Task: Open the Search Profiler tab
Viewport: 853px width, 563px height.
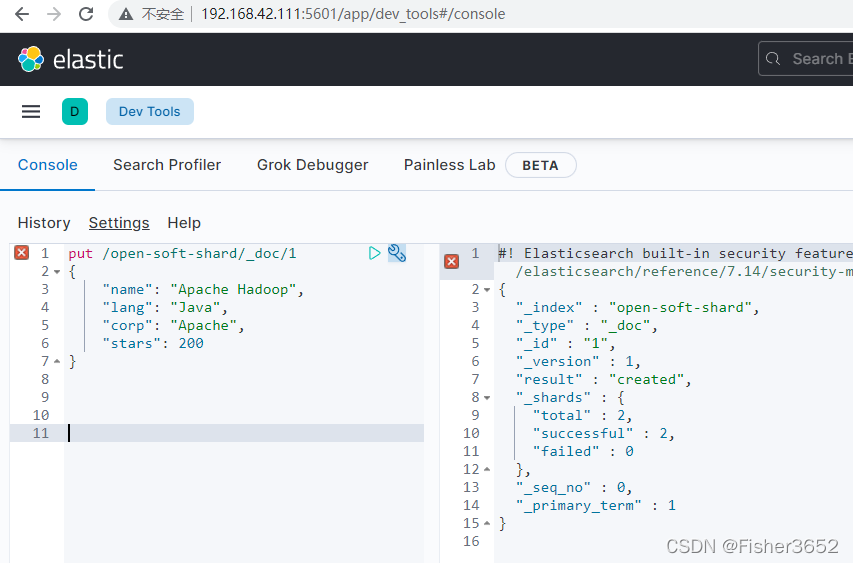Action: [x=167, y=165]
